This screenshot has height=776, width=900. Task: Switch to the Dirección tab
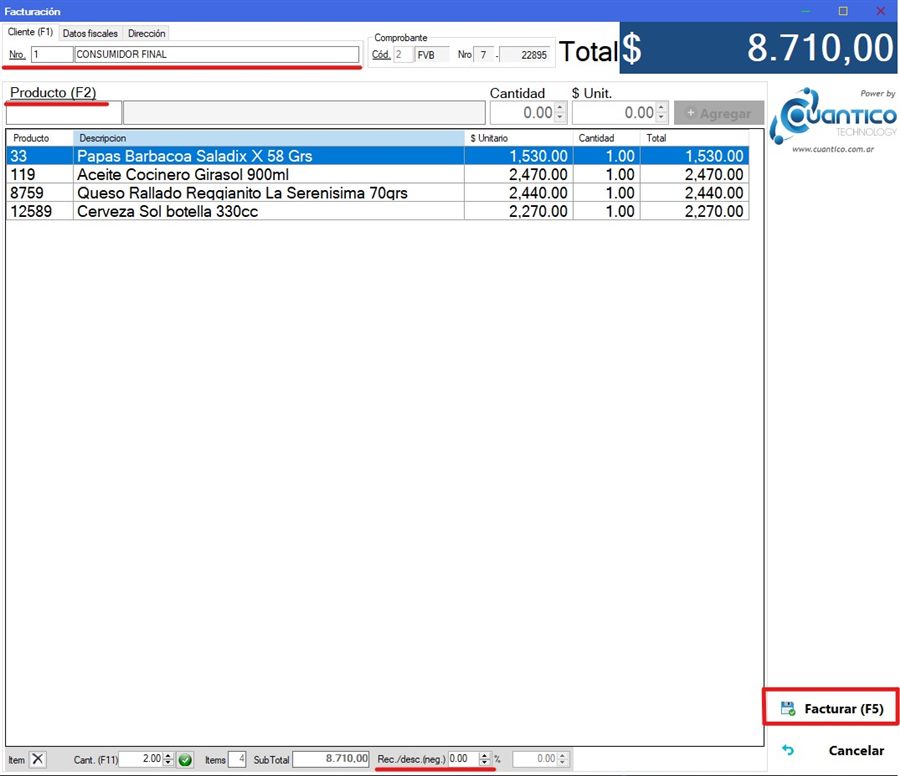point(146,33)
